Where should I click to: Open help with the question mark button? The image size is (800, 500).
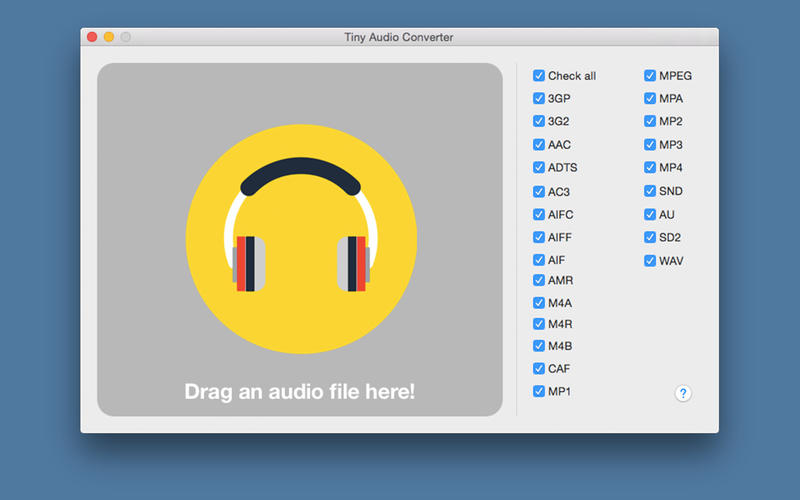(x=683, y=393)
